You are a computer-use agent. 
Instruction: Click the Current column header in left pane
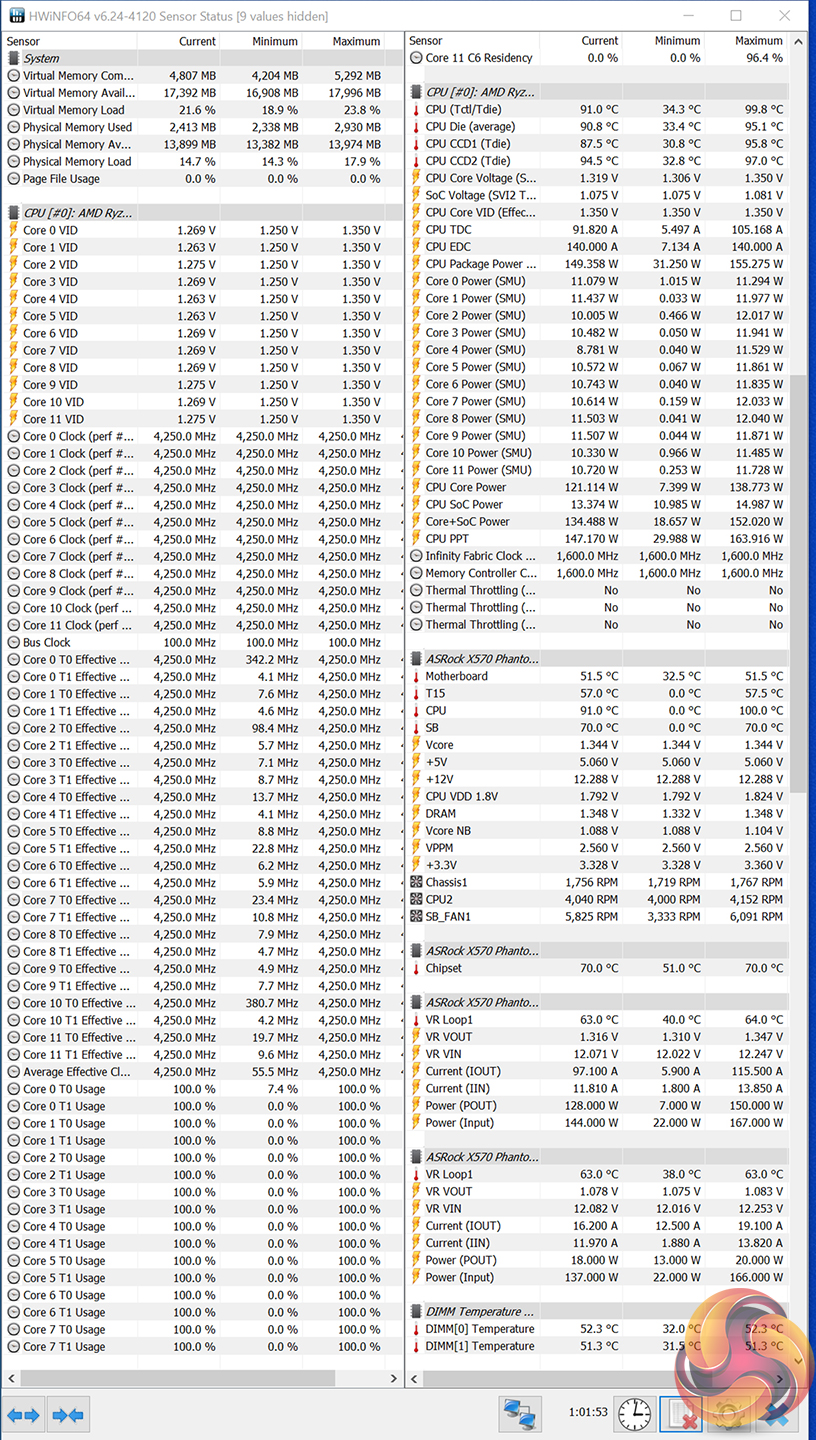[178, 41]
